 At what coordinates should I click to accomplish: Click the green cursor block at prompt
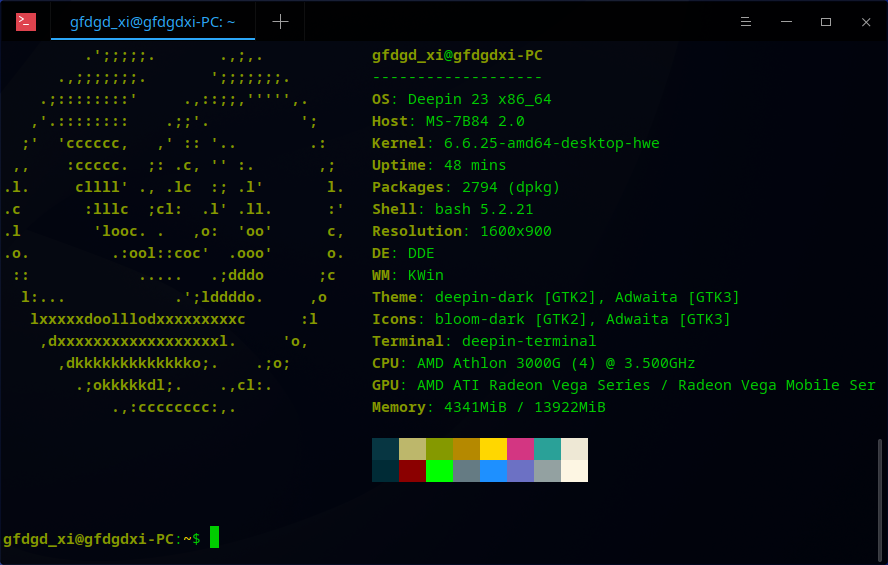point(215,537)
